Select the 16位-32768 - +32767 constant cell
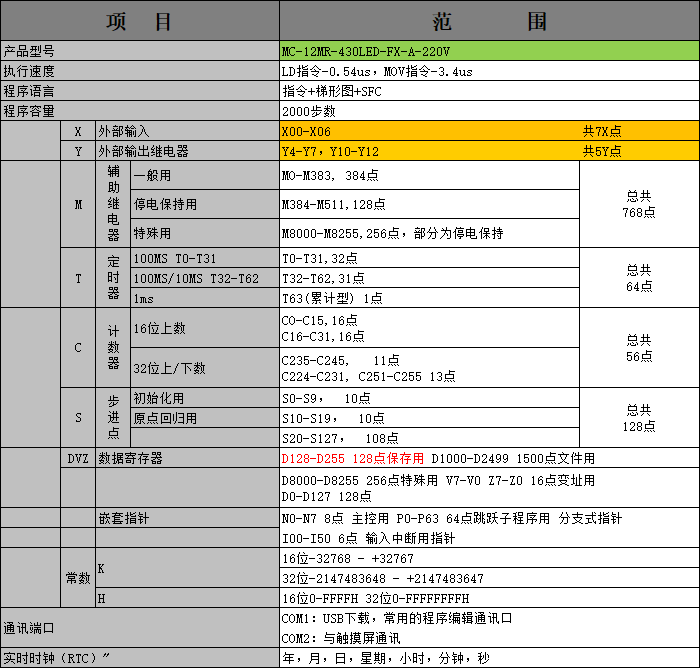700x668 pixels. pos(489,558)
